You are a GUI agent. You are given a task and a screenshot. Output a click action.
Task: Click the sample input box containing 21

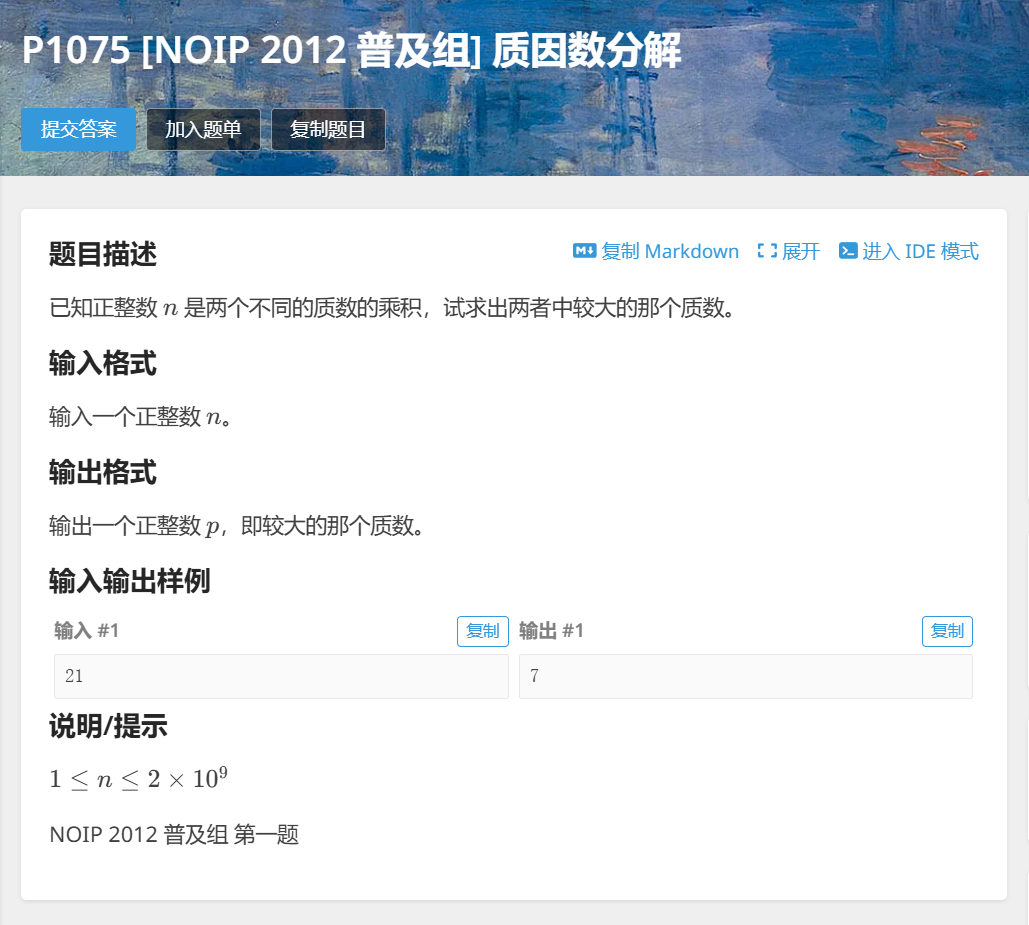click(281, 676)
